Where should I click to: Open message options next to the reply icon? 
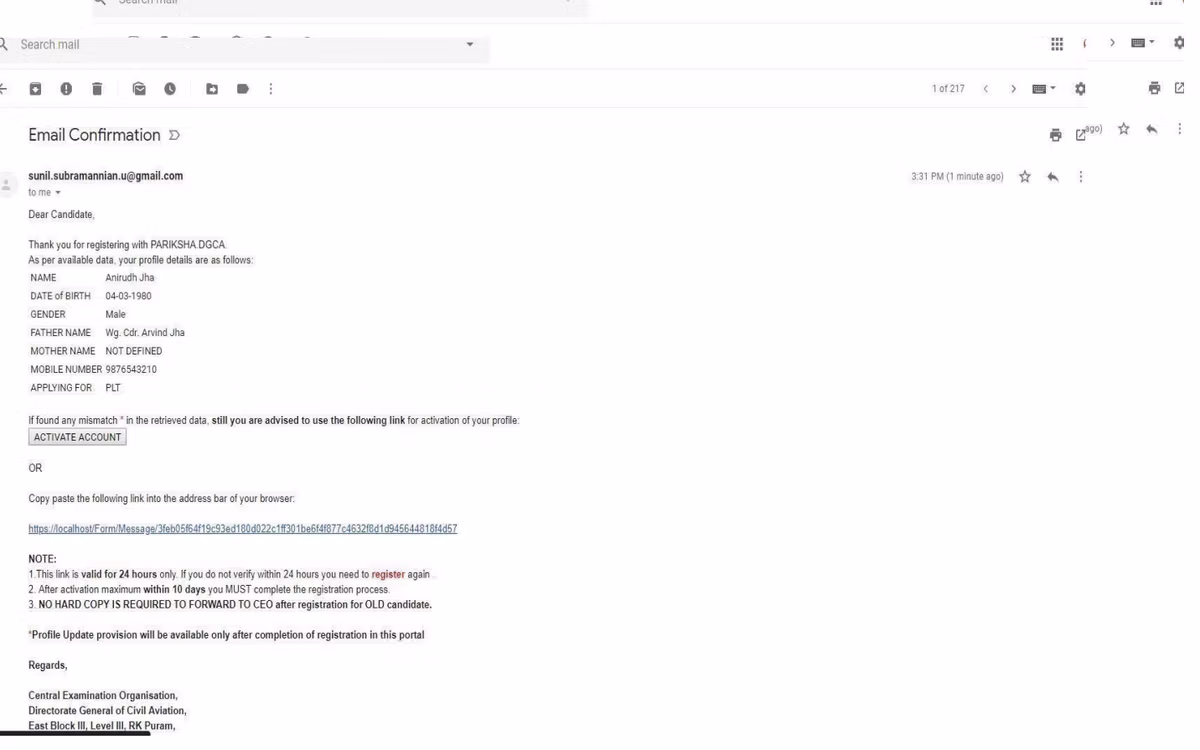[1081, 177]
